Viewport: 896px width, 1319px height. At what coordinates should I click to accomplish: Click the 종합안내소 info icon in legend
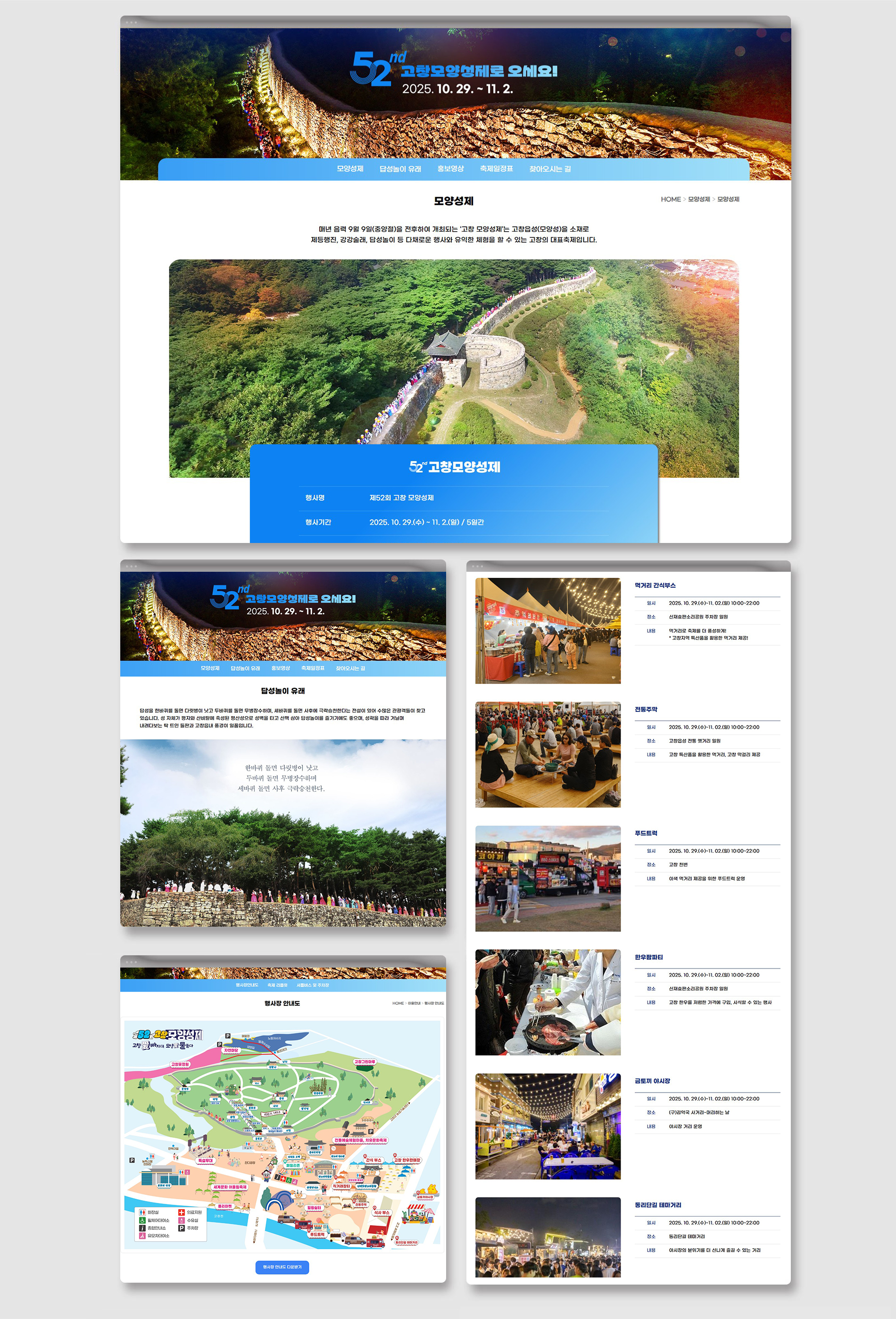142,1228
